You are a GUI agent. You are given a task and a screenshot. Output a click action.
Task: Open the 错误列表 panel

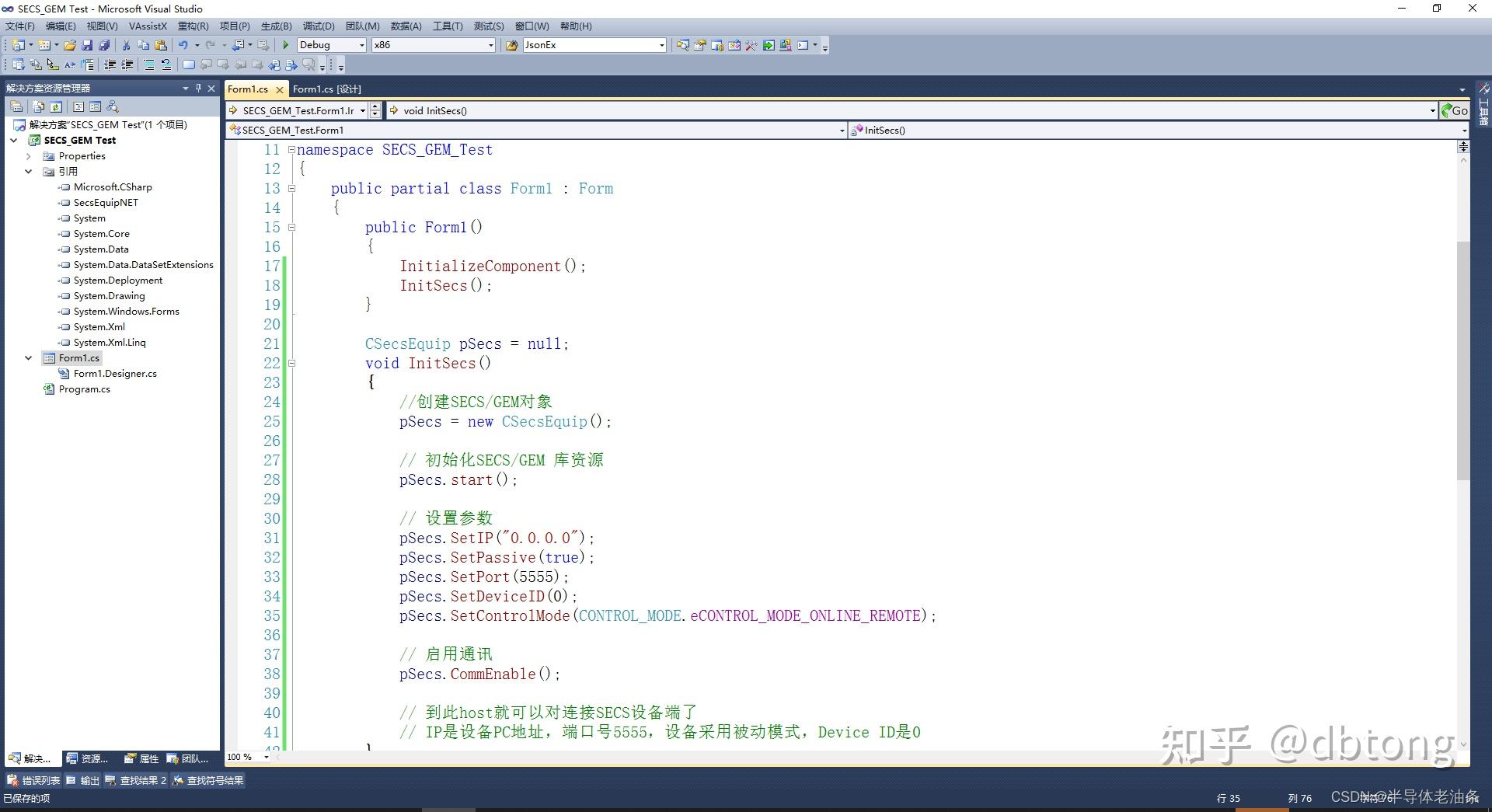(x=33, y=780)
